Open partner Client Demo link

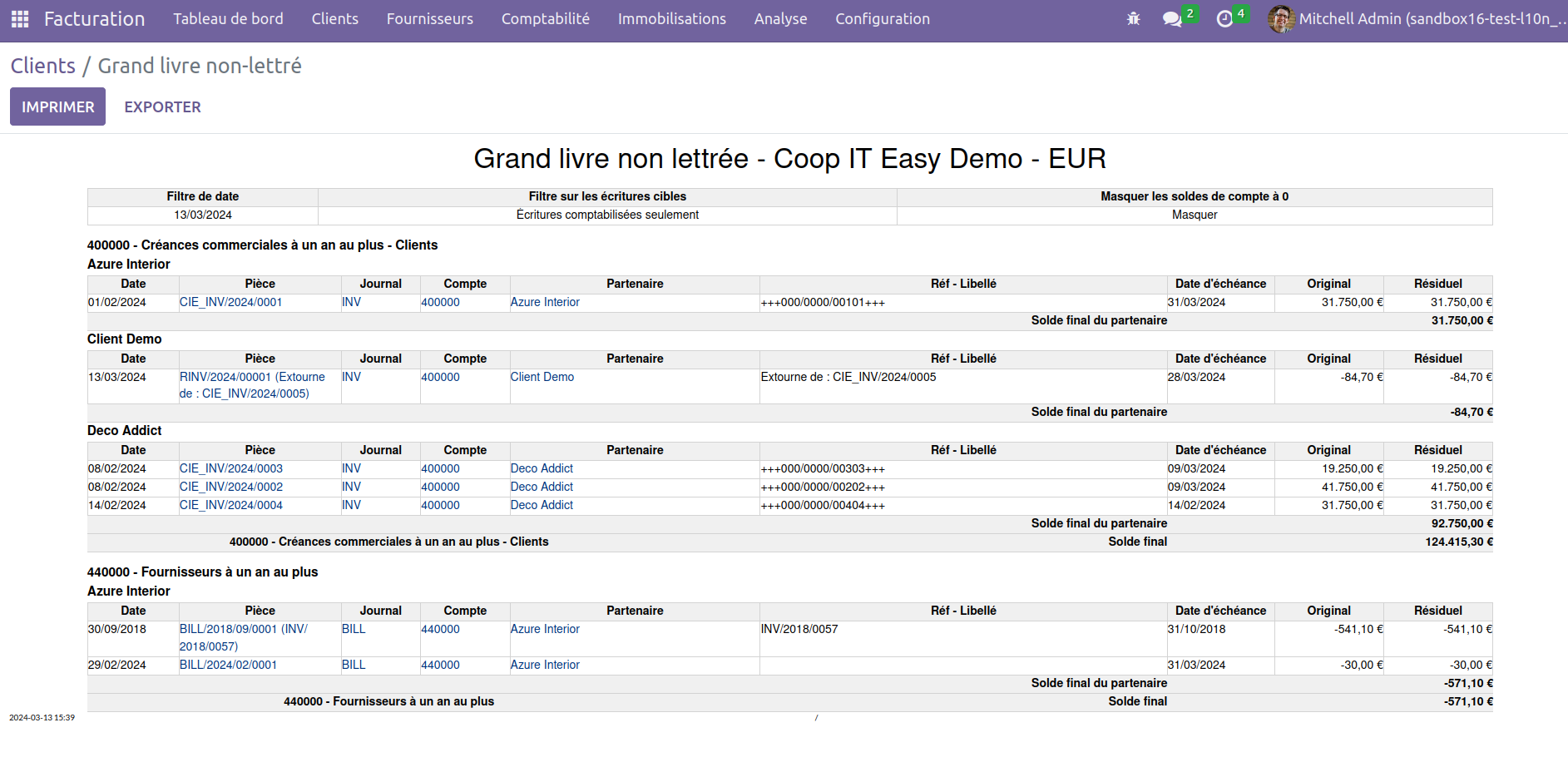(542, 377)
